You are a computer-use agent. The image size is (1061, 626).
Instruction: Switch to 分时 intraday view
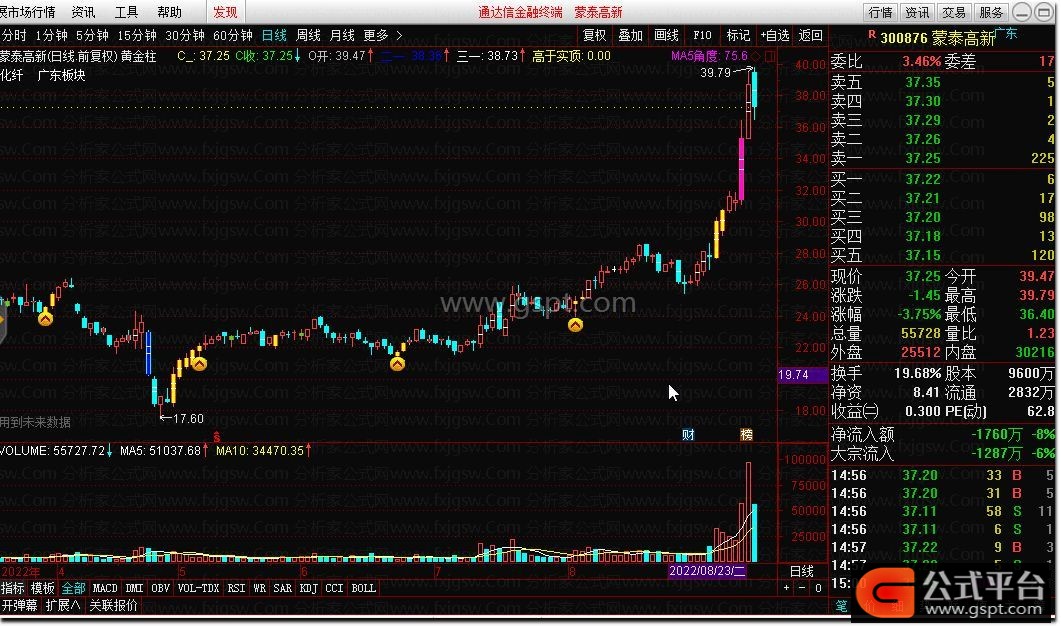pos(14,35)
